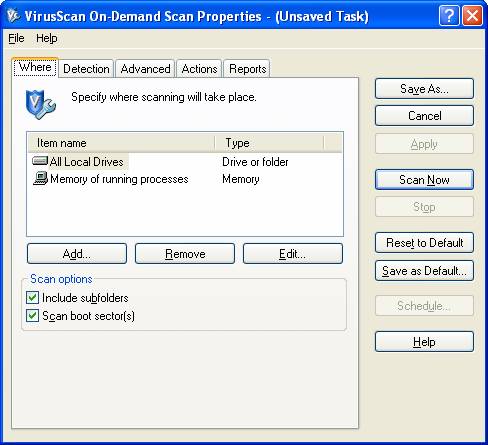
Task: Switch to the Detection tab
Action: pos(86,69)
